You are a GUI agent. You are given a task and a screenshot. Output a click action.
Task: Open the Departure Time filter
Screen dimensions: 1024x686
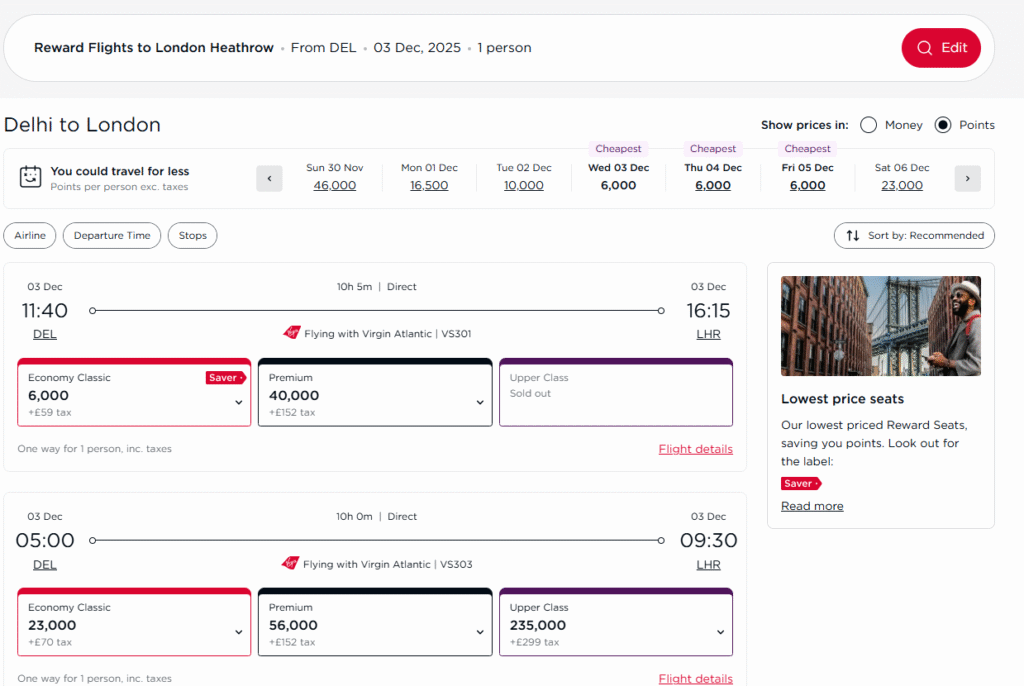click(x=112, y=236)
